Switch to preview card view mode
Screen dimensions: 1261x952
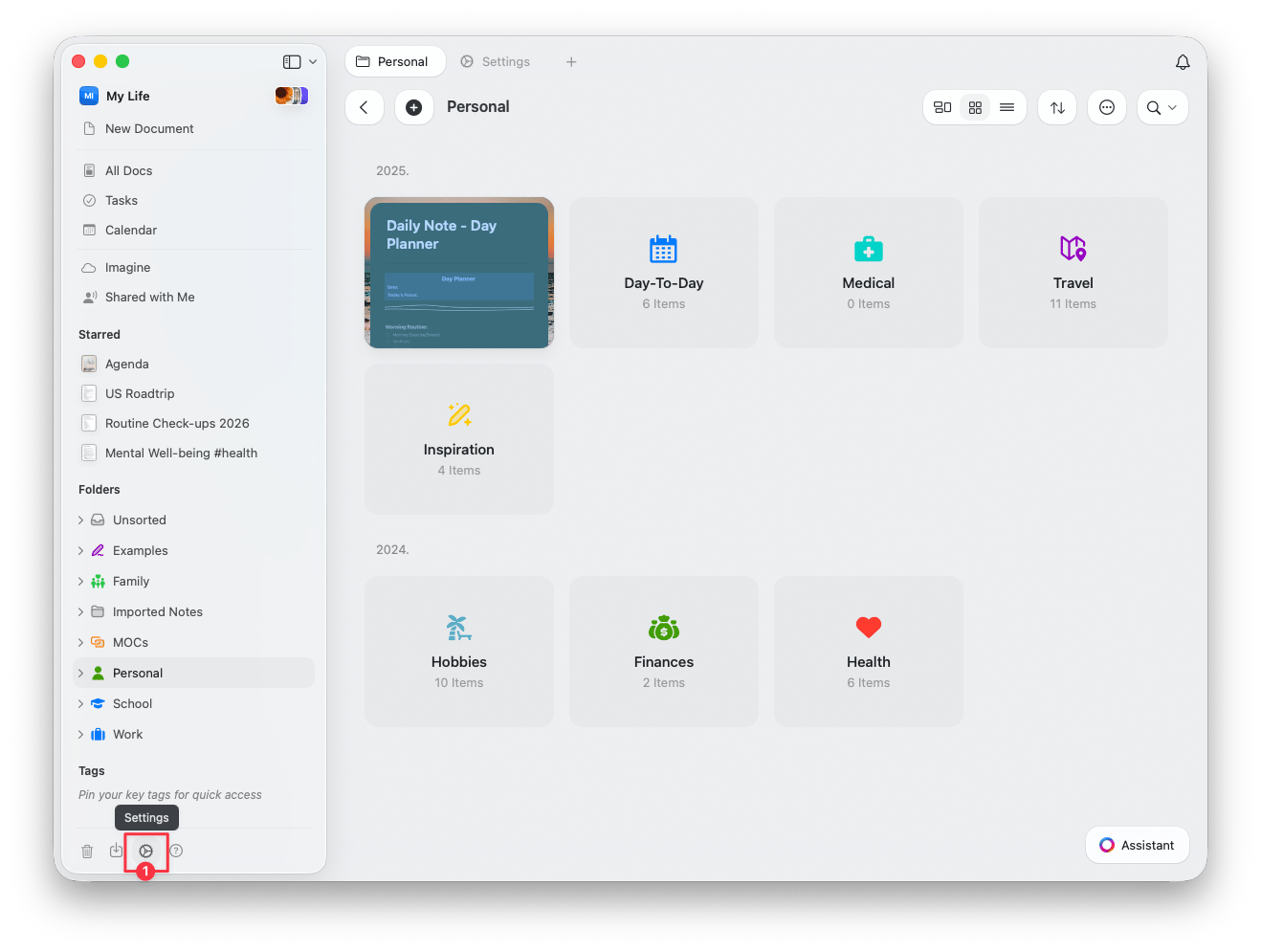tap(942, 107)
